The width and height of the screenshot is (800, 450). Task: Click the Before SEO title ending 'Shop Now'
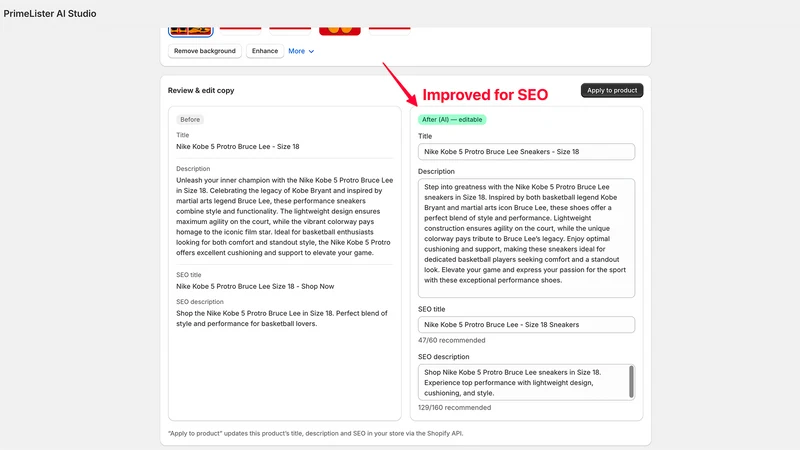pos(255,286)
